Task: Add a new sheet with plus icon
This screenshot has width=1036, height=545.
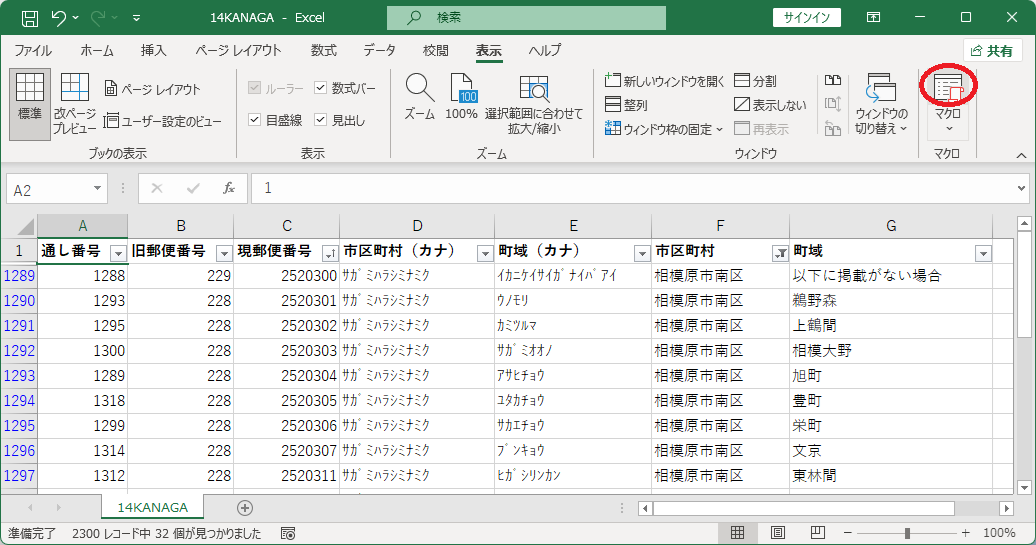Action: tap(244, 507)
